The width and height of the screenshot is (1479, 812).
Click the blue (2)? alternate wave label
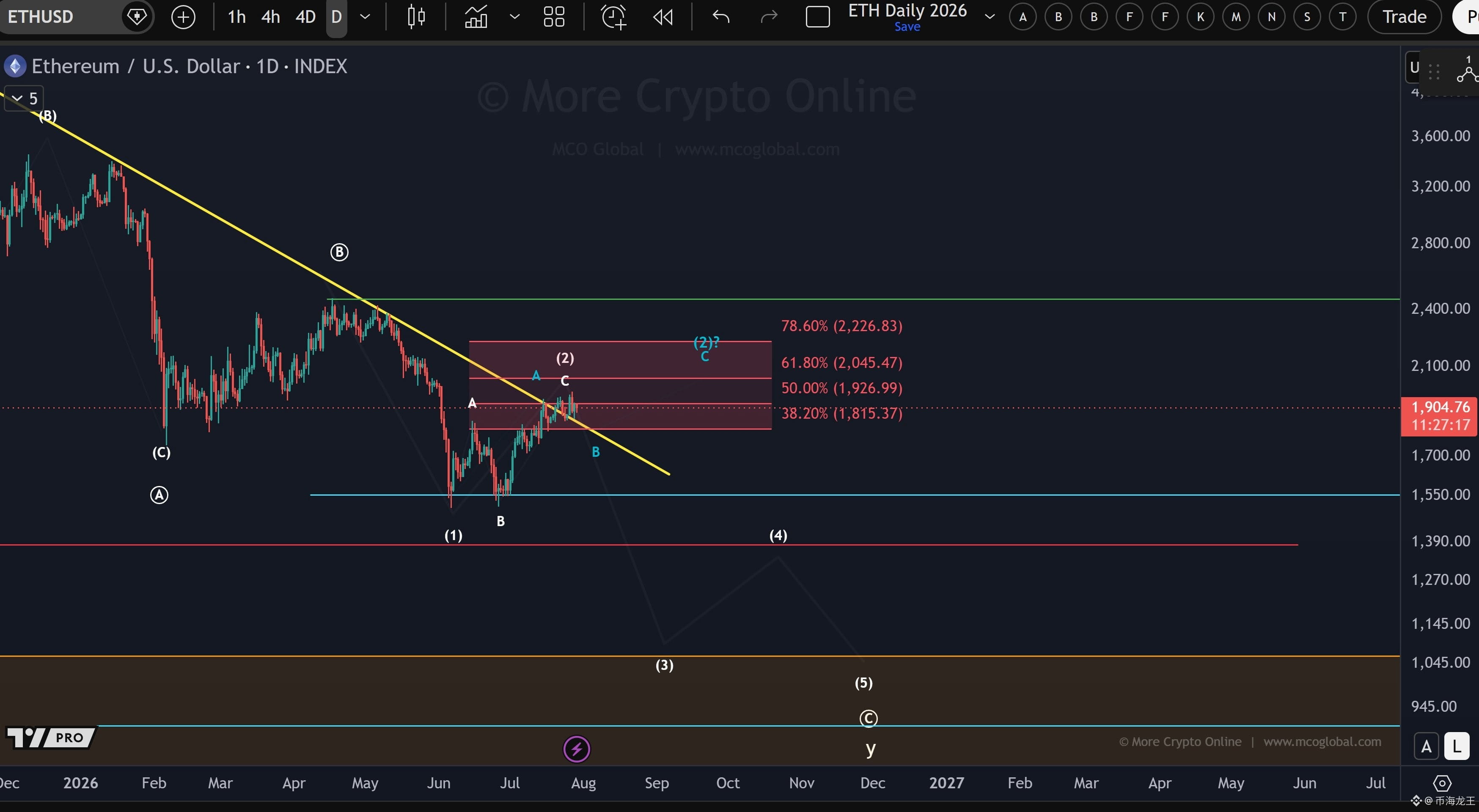click(x=706, y=343)
